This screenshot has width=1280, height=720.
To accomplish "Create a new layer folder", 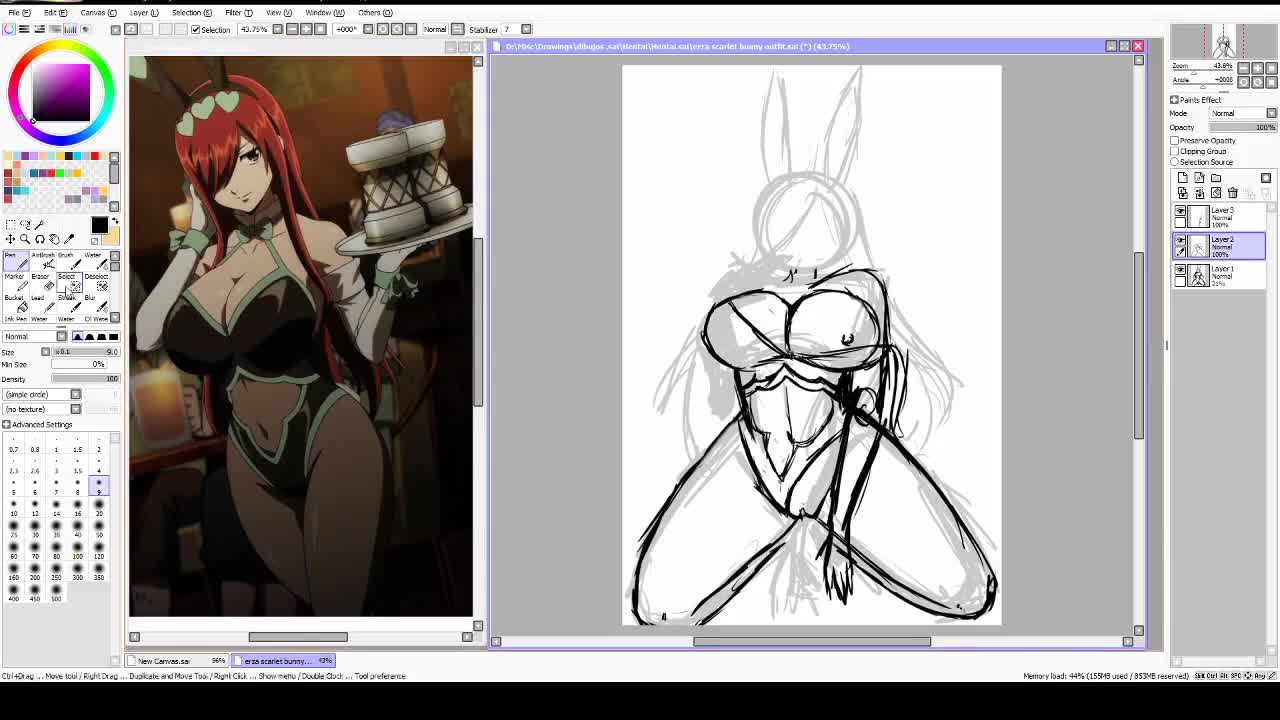I will click(x=1216, y=178).
